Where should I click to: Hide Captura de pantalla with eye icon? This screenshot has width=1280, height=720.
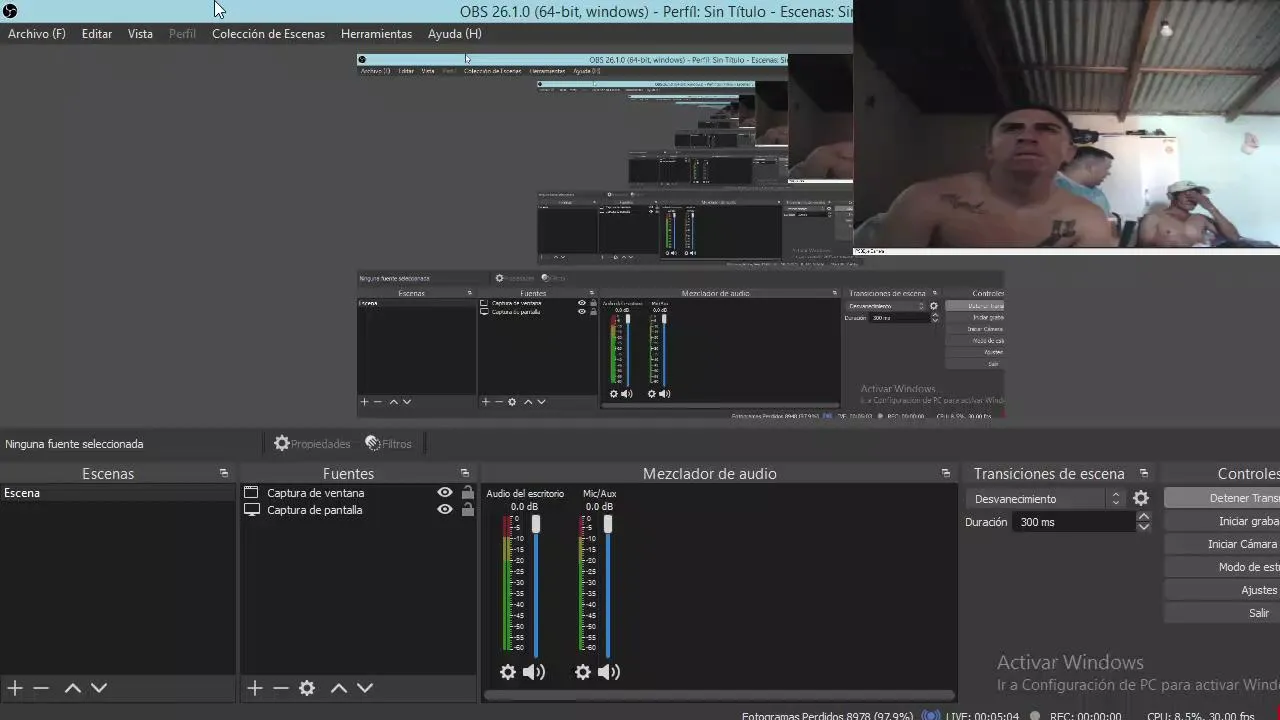[445, 510]
